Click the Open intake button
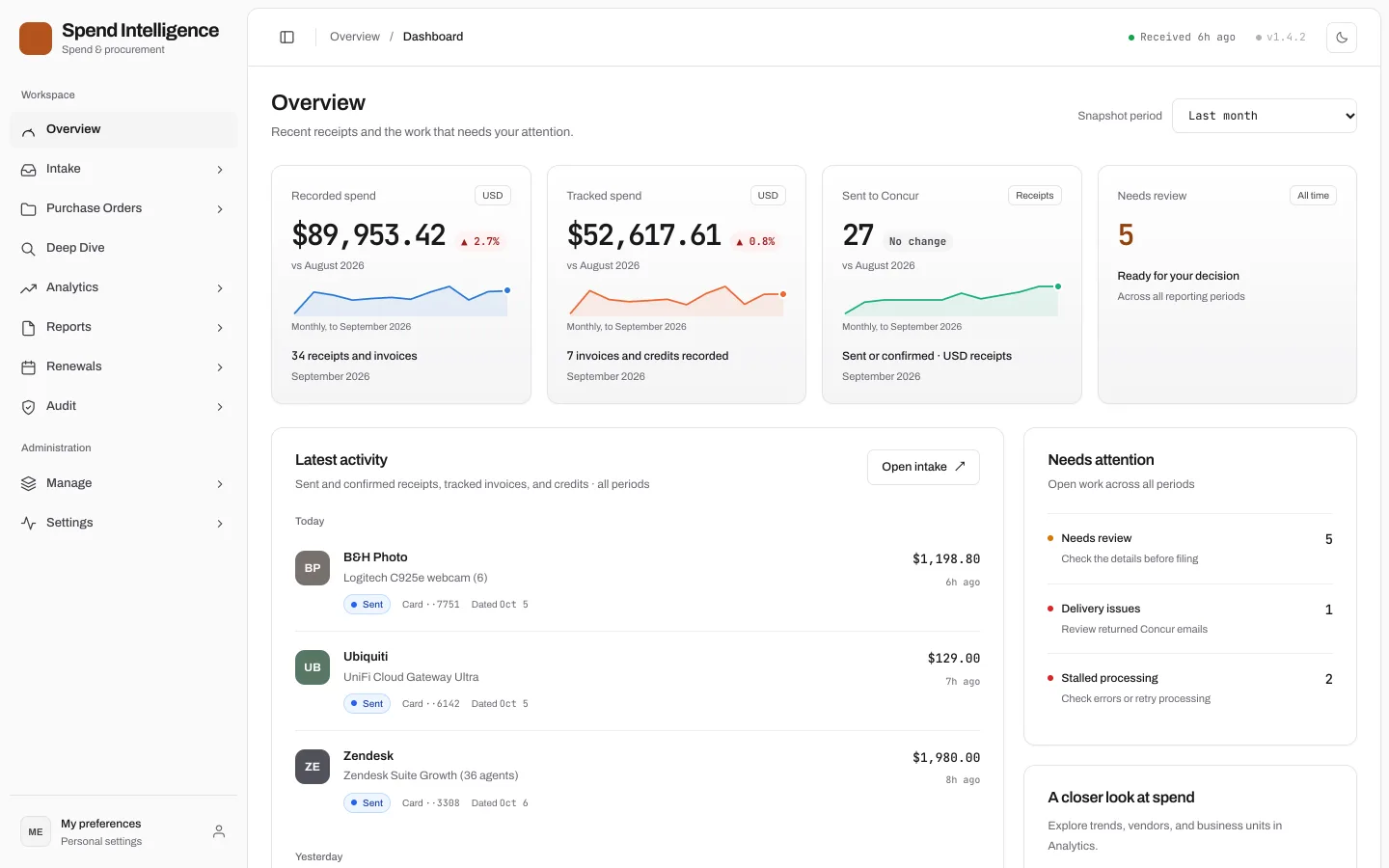 [923, 467]
